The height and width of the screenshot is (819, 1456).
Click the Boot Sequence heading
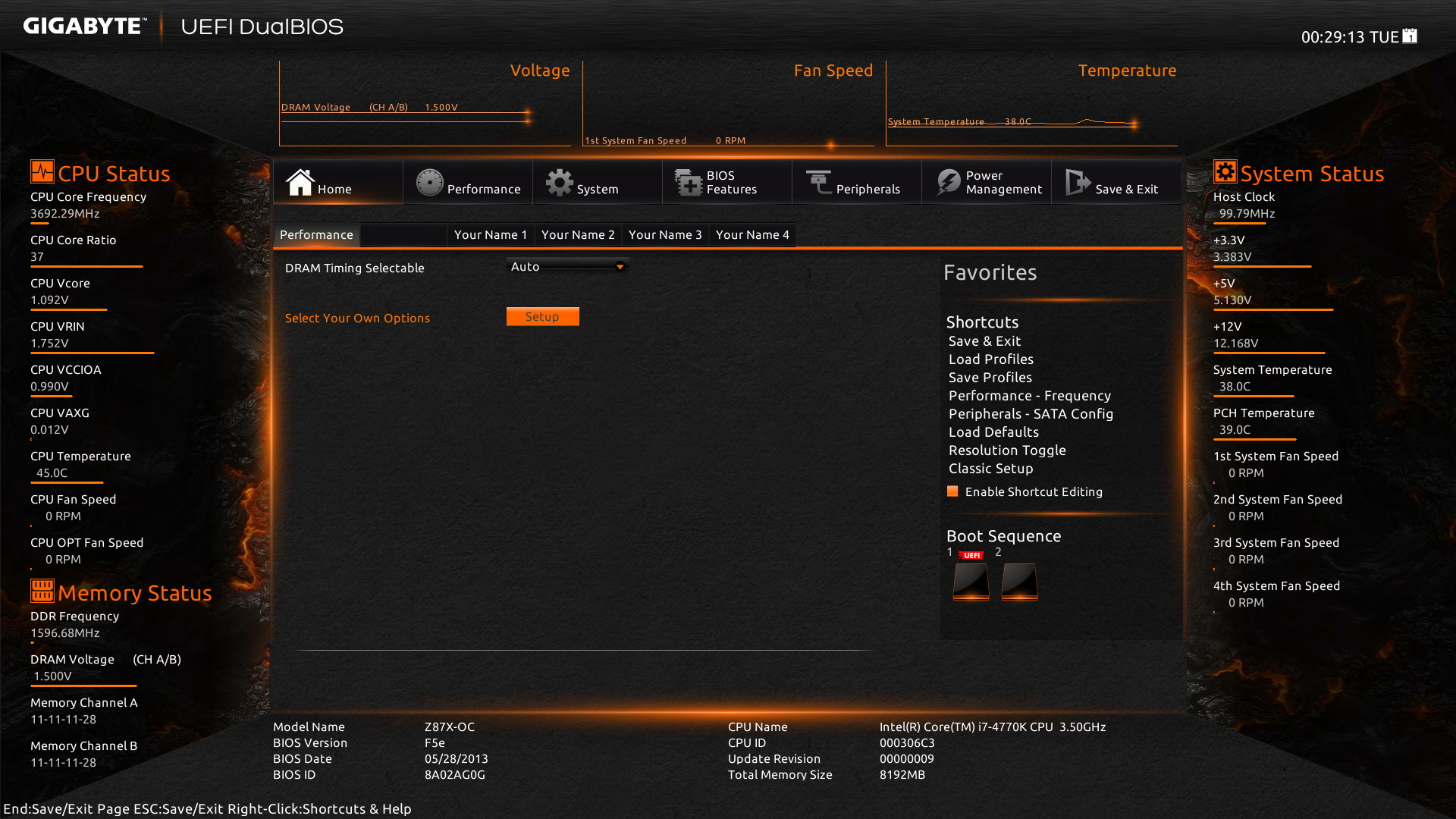coord(1003,535)
